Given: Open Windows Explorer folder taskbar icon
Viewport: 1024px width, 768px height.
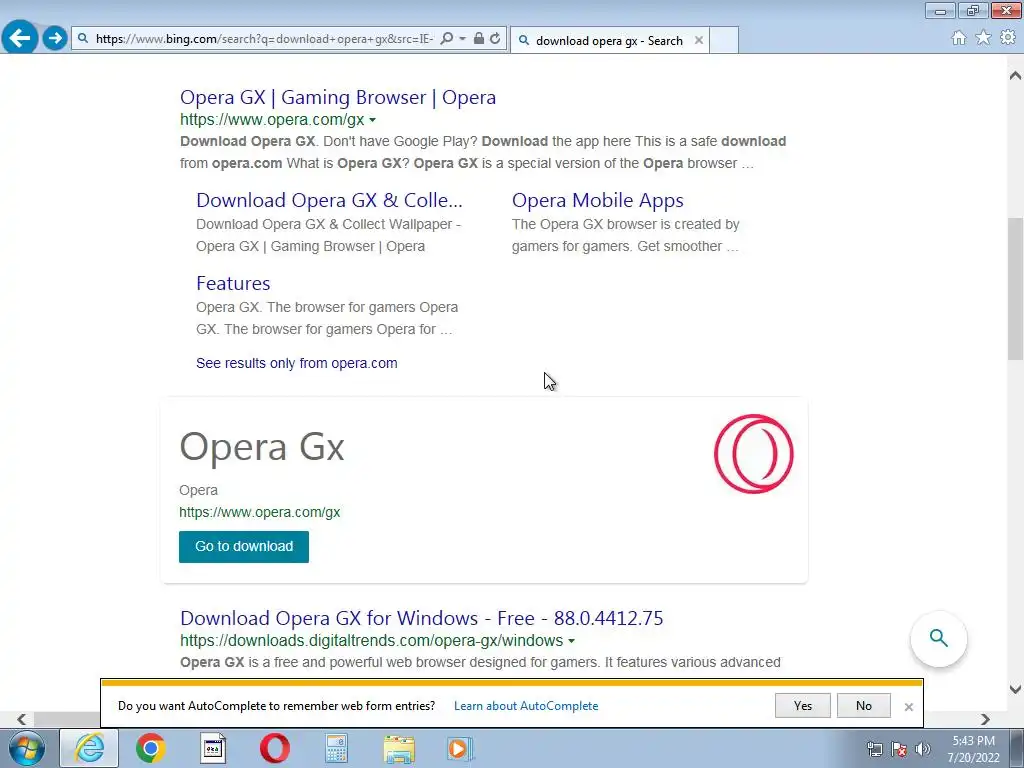Looking at the screenshot, I should 399,749.
